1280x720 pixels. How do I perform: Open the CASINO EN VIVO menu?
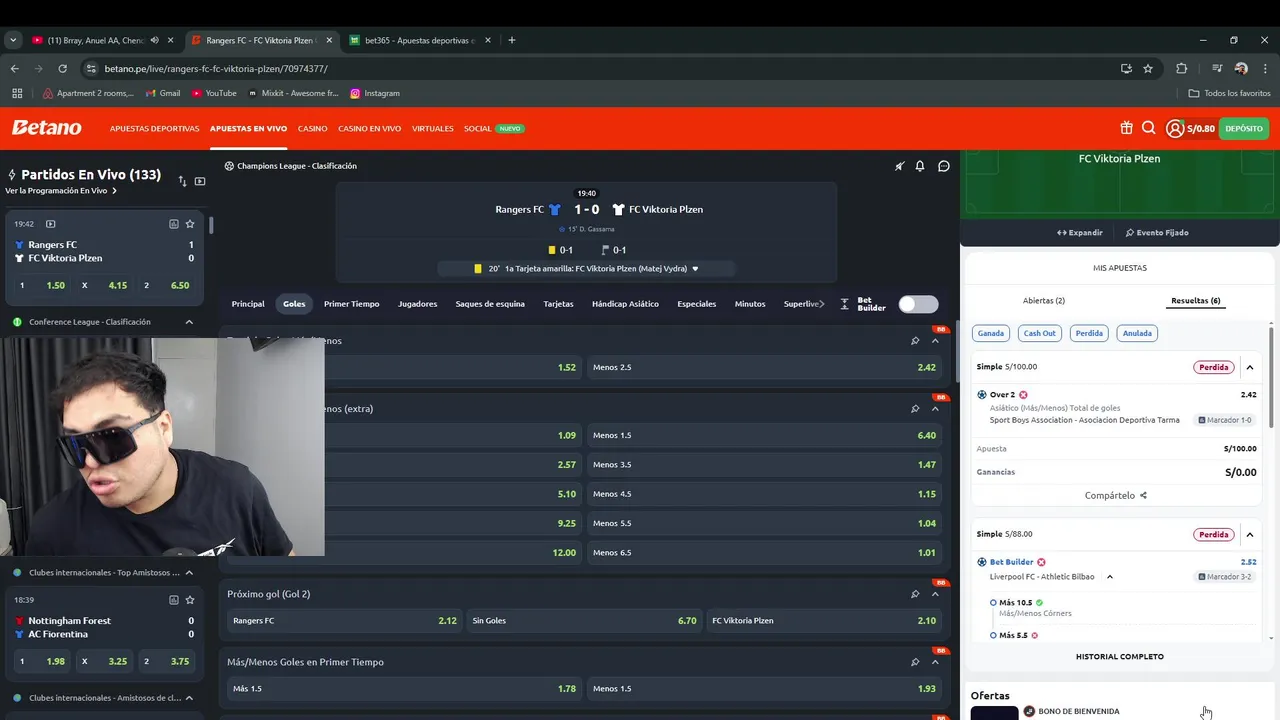[369, 128]
